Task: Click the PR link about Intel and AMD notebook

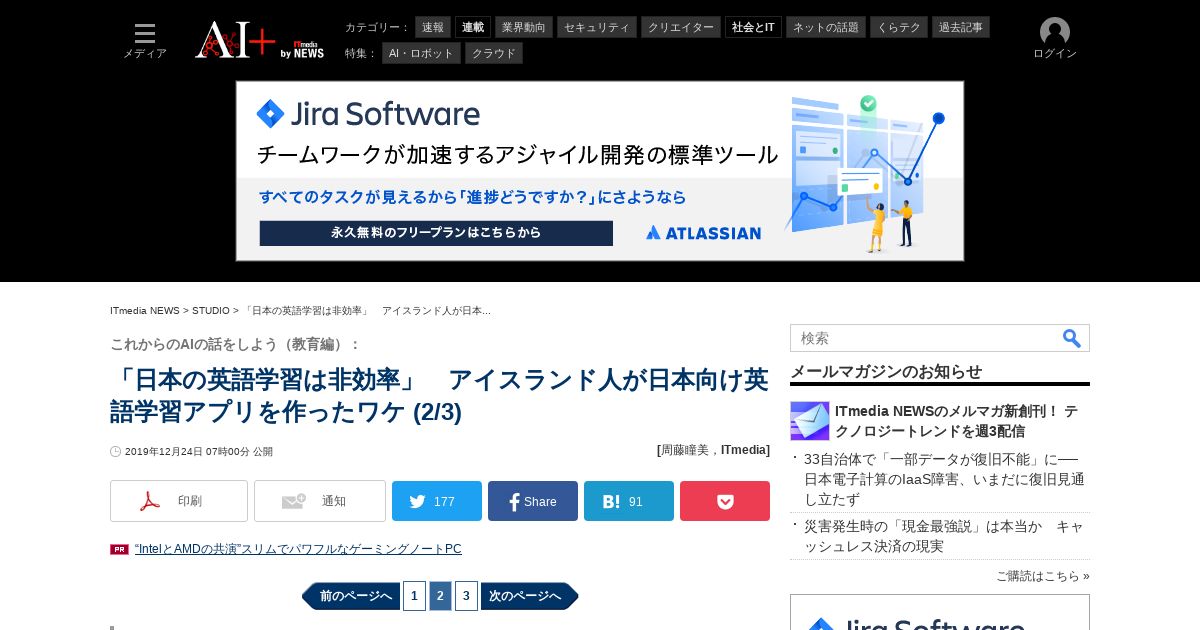Action: click(x=298, y=549)
